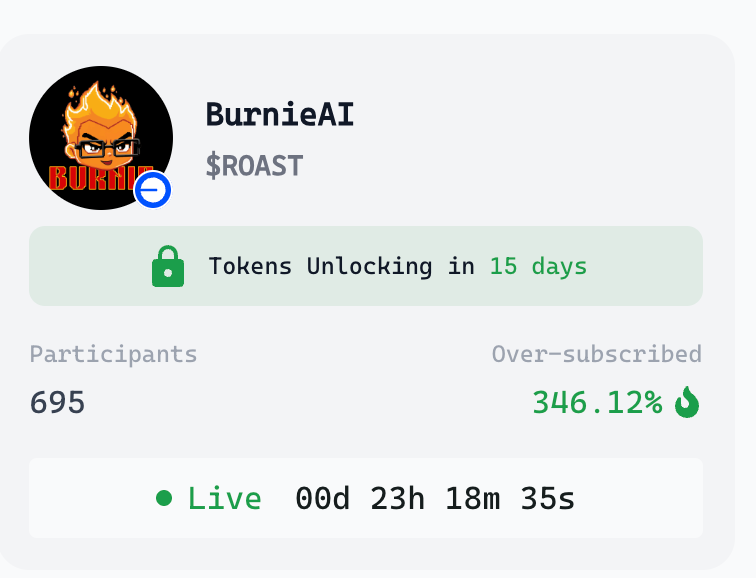Click the countdown timer 00d 23h 18m 35s
Image resolution: width=756 pixels, height=578 pixels.
(435, 498)
